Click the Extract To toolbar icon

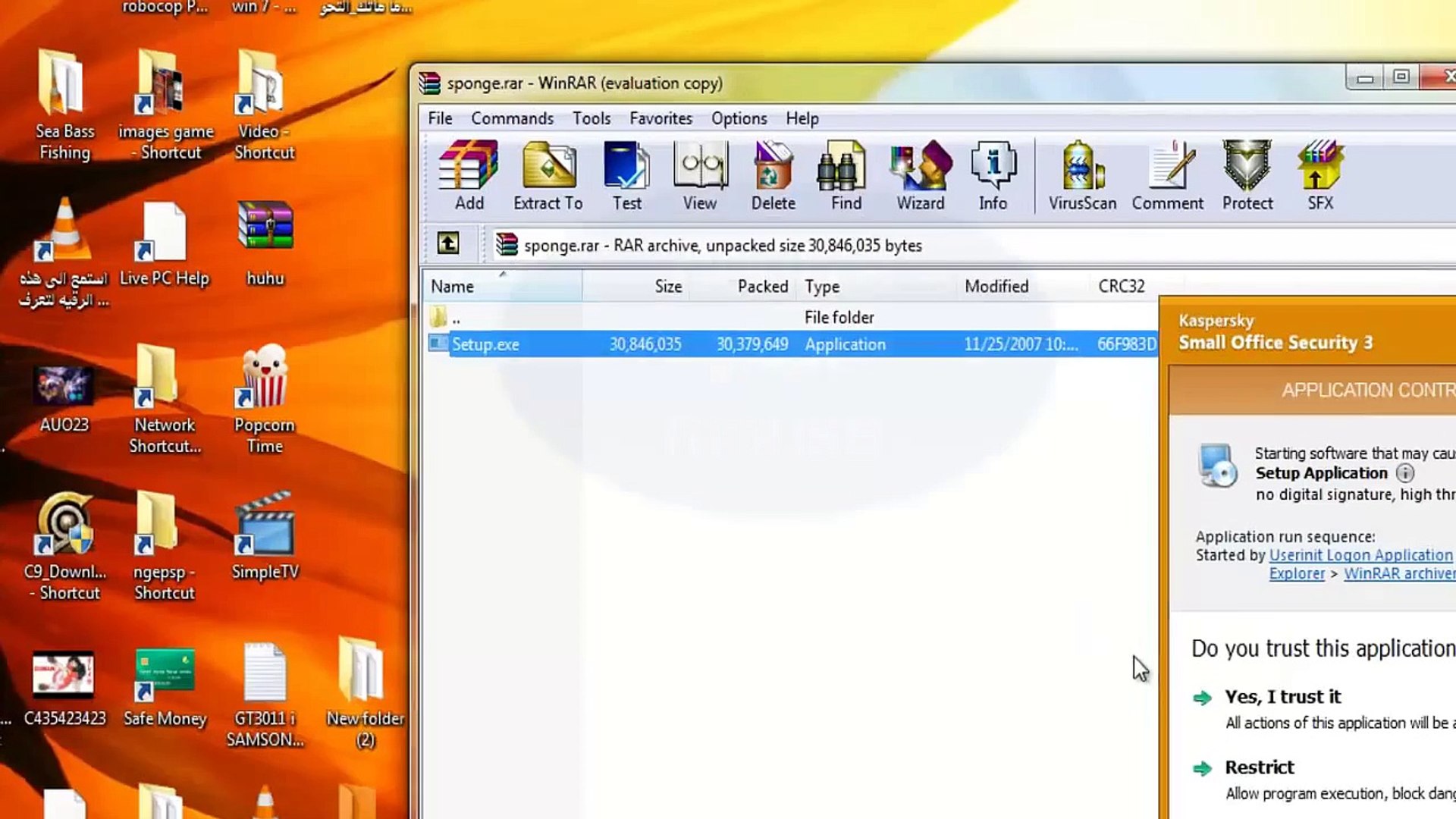pyautogui.click(x=548, y=175)
